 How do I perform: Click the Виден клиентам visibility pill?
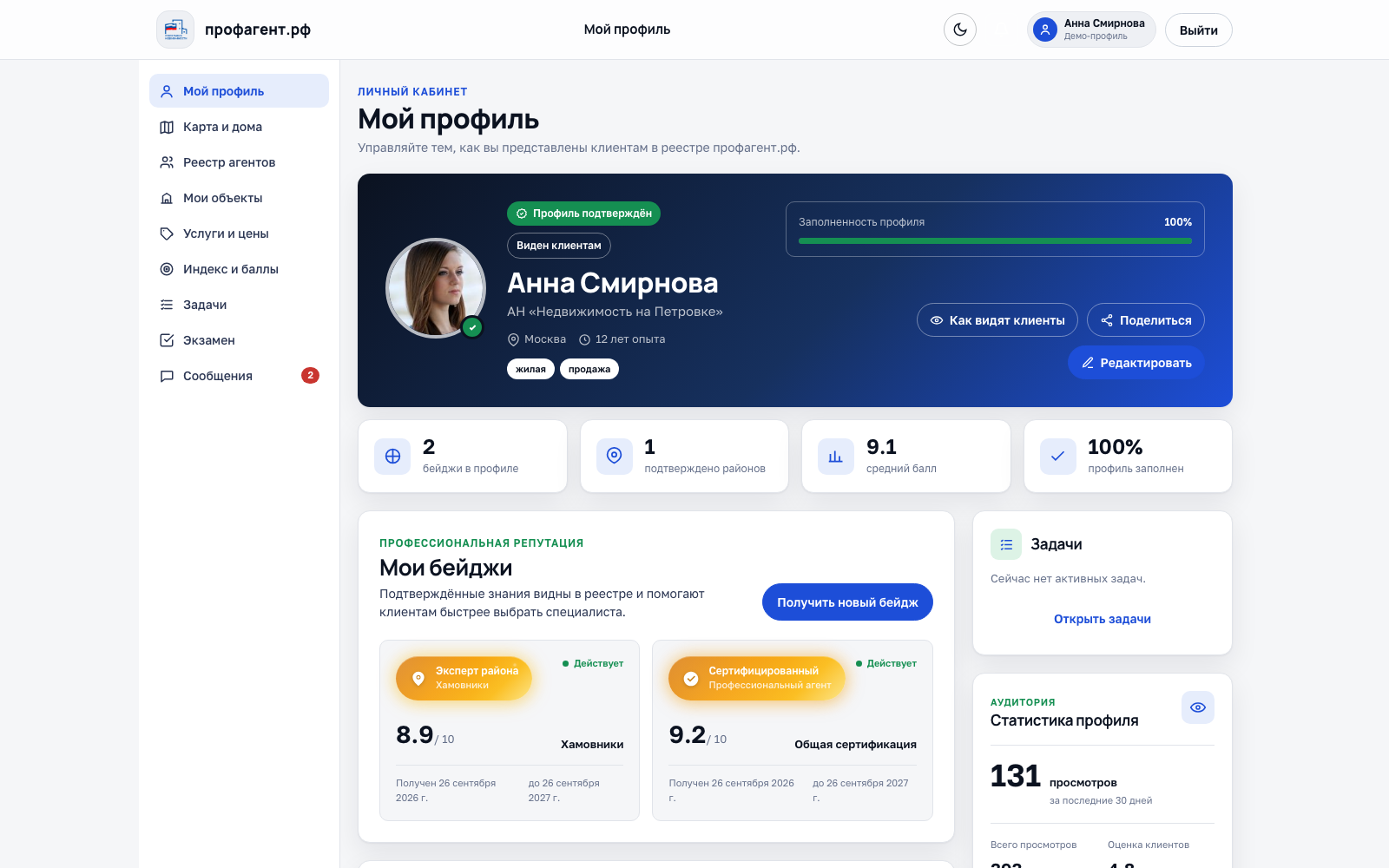coord(559,246)
